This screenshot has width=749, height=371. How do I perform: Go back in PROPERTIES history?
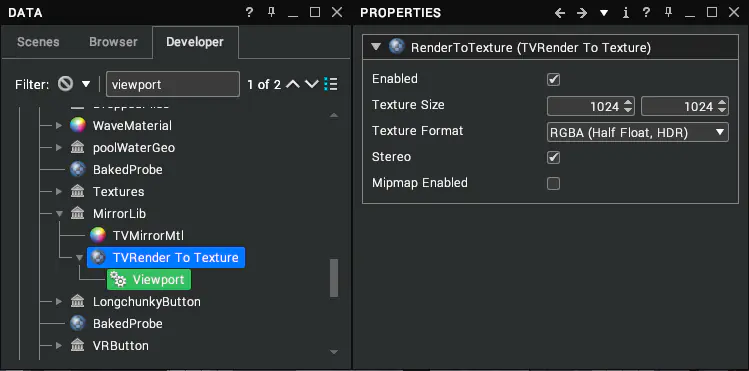pyautogui.click(x=560, y=13)
